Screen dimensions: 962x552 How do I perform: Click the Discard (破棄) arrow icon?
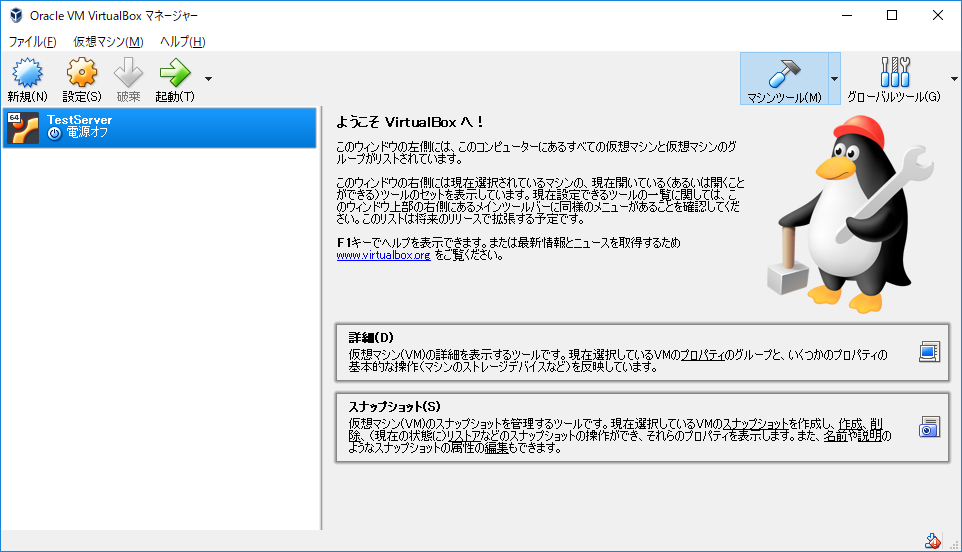click(128, 73)
